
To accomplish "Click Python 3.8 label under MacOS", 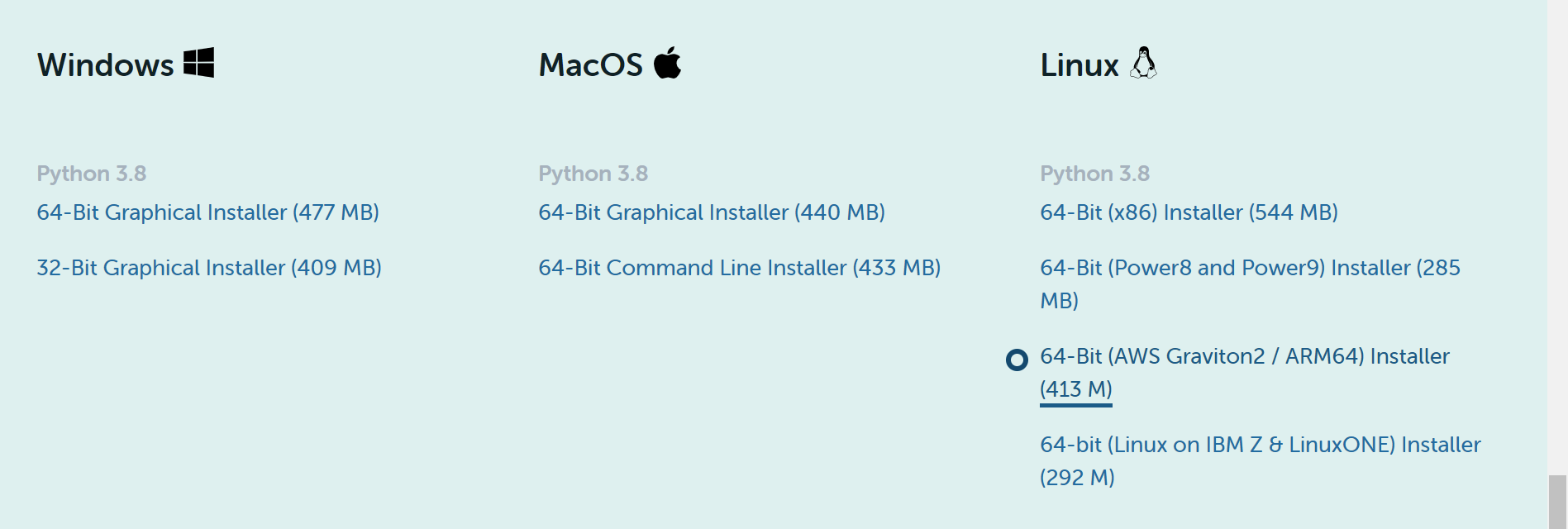I will point(593,174).
